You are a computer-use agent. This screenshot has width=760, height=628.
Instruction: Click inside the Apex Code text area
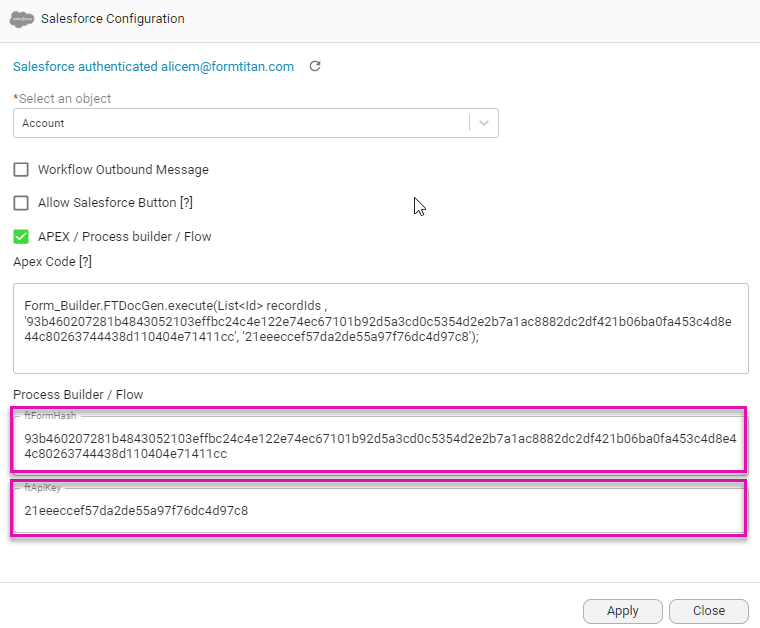tap(380, 328)
